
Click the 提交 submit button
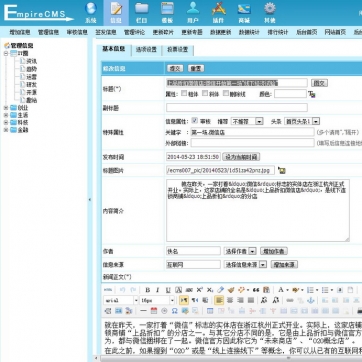pyautogui.click(x=175, y=69)
